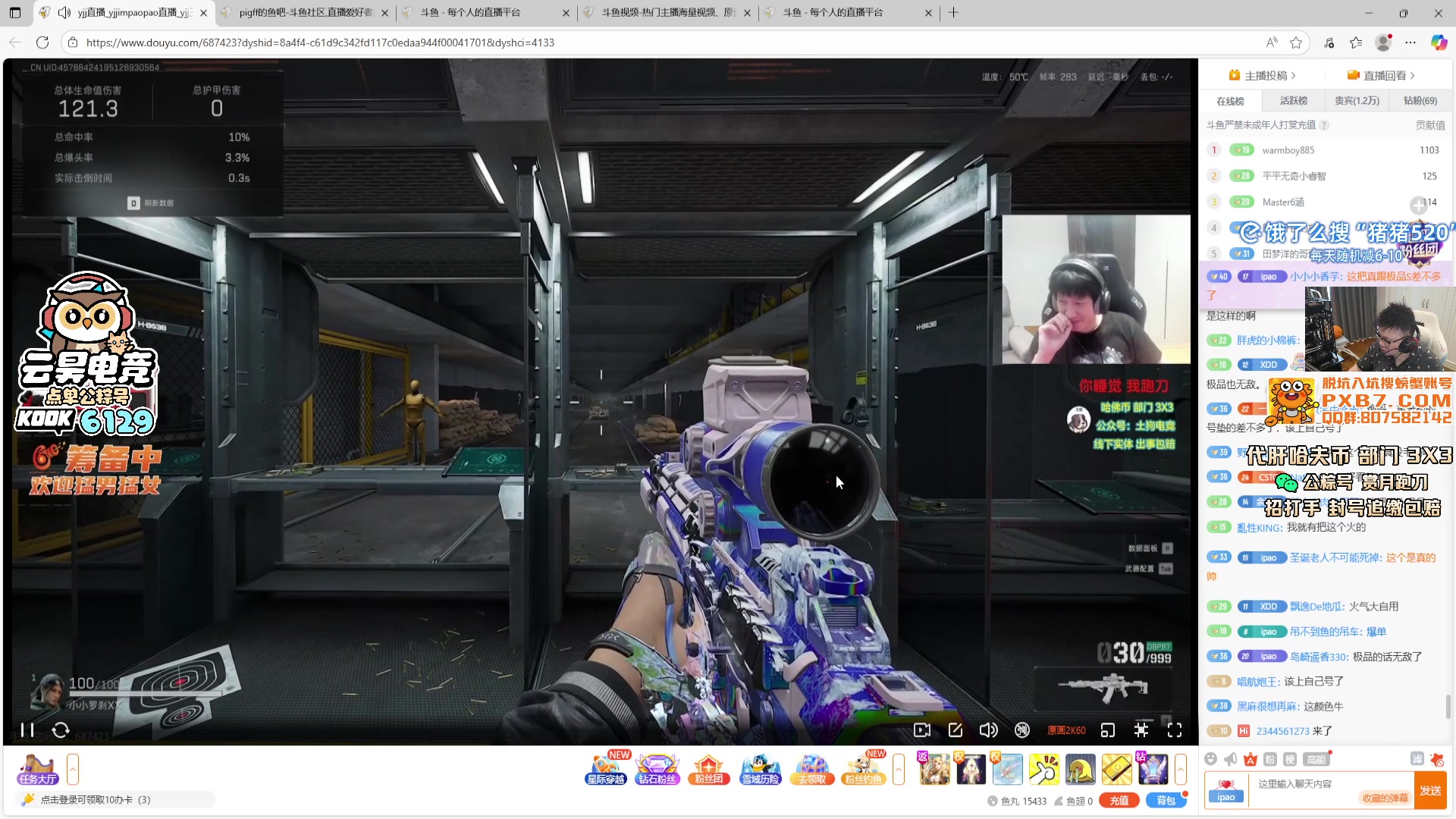Reload the stream with refresh icon
1456x819 pixels.
(x=61, y=730)
